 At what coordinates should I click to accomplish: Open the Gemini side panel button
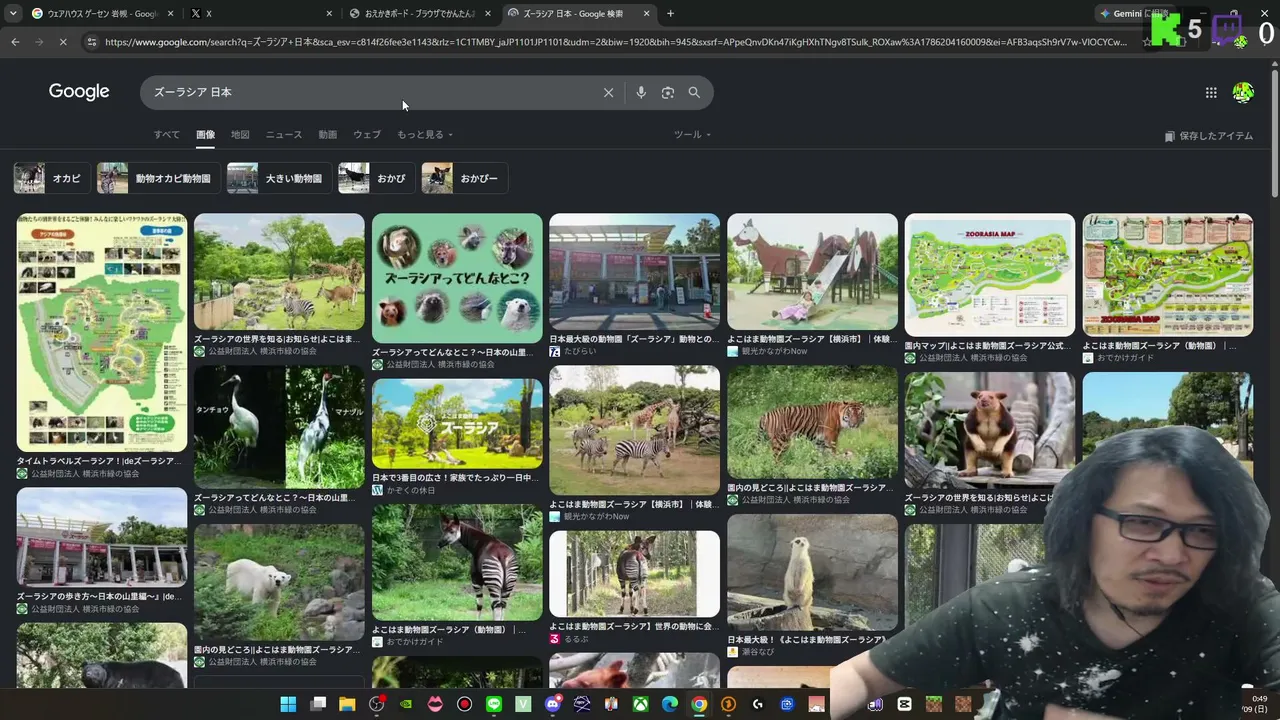1133,14
